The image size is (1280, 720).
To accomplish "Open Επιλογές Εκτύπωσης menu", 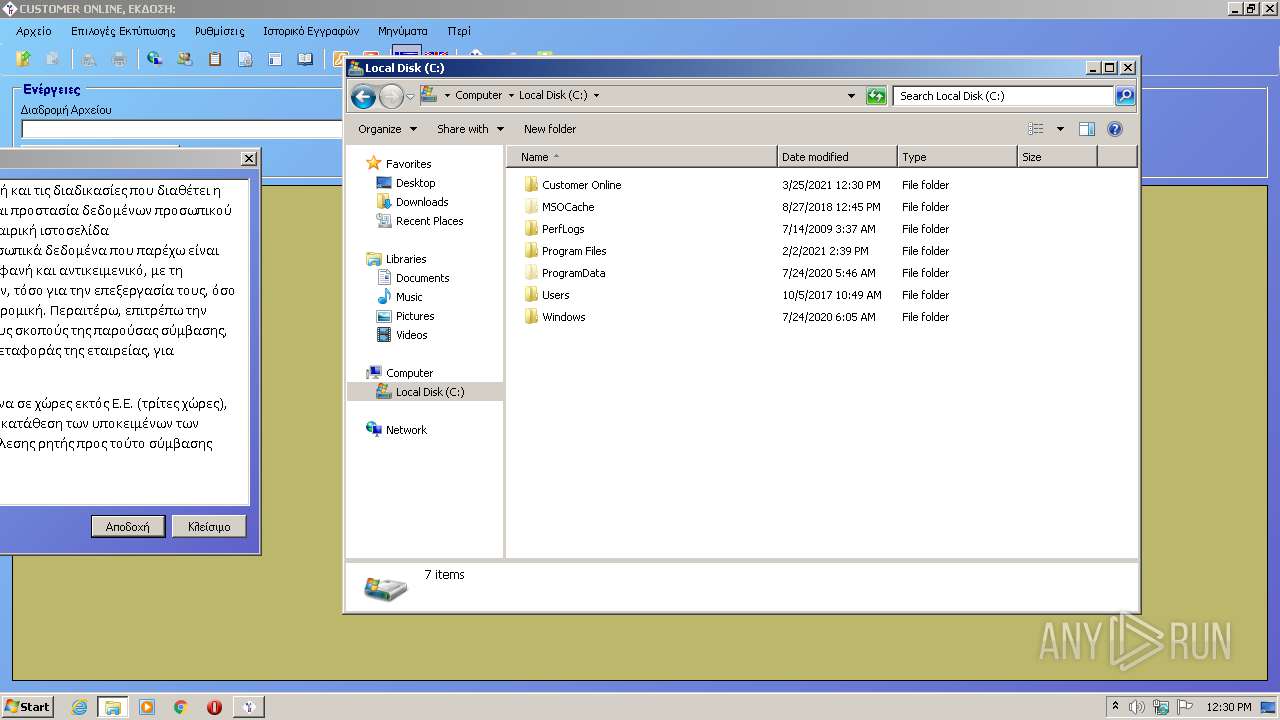I will (123, 31).
